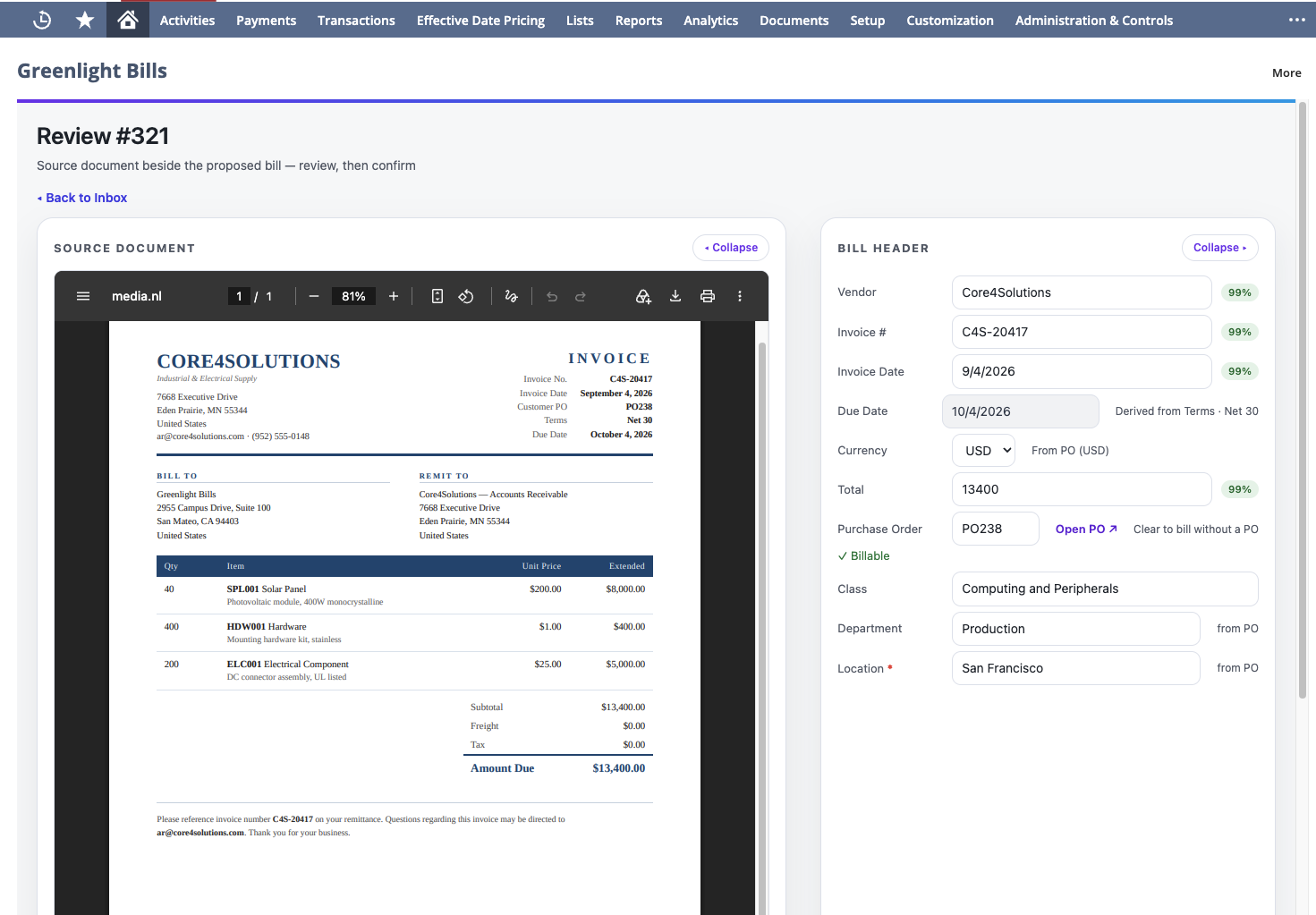Image resolution: width=1316 pixels, height=915 pixels.
Task: Open the Setup menu
Action: pos(867,20)
